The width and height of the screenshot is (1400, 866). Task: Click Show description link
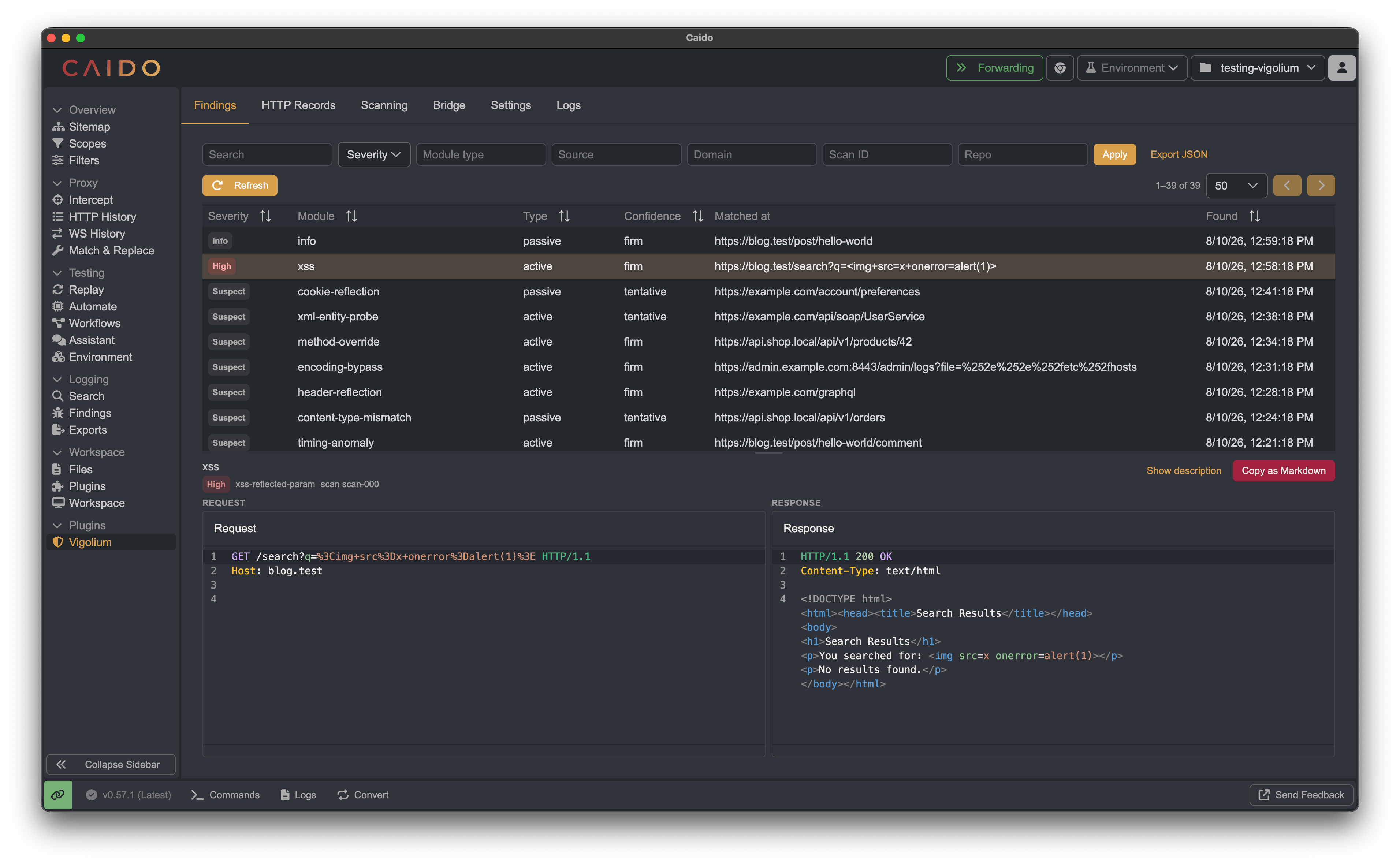1184,471
